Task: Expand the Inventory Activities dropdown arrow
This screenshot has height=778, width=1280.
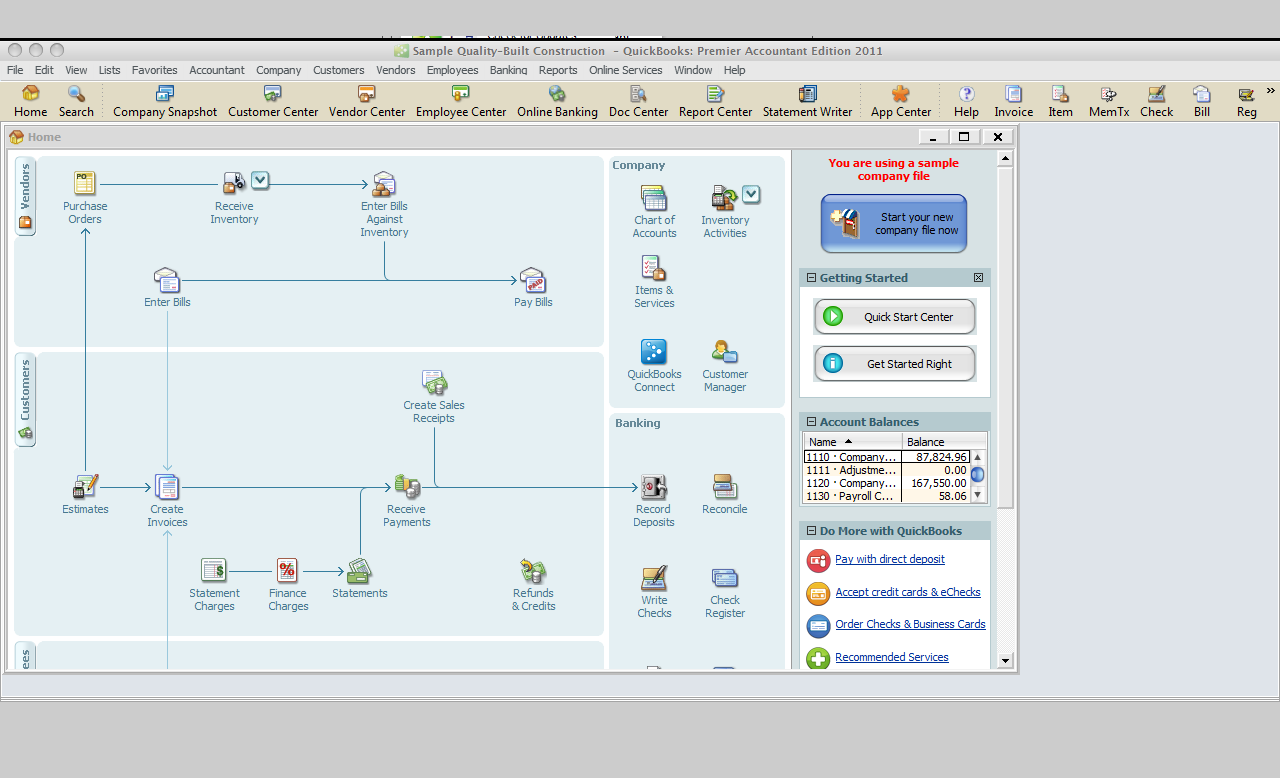Action: (x=751, y=194)
